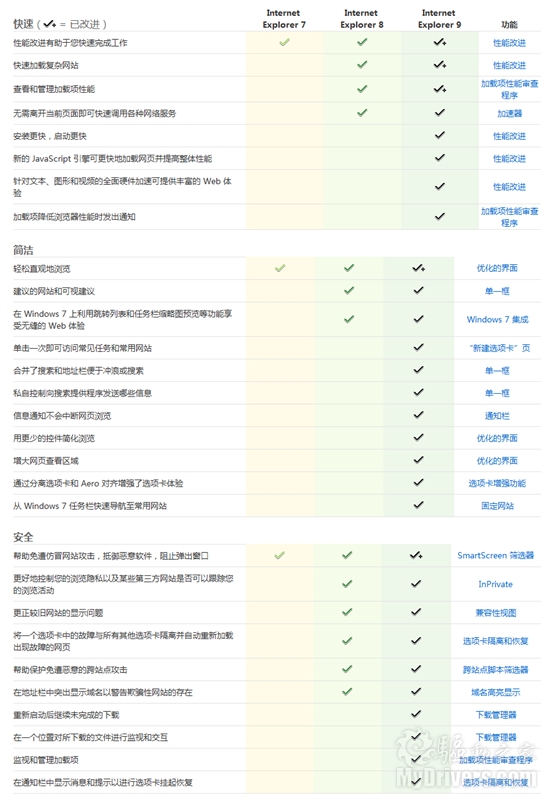
Task: Click the IE8 checkmark in 快速加载复杂网站 row
Action: pyautogui.click(x=362, y=64)
